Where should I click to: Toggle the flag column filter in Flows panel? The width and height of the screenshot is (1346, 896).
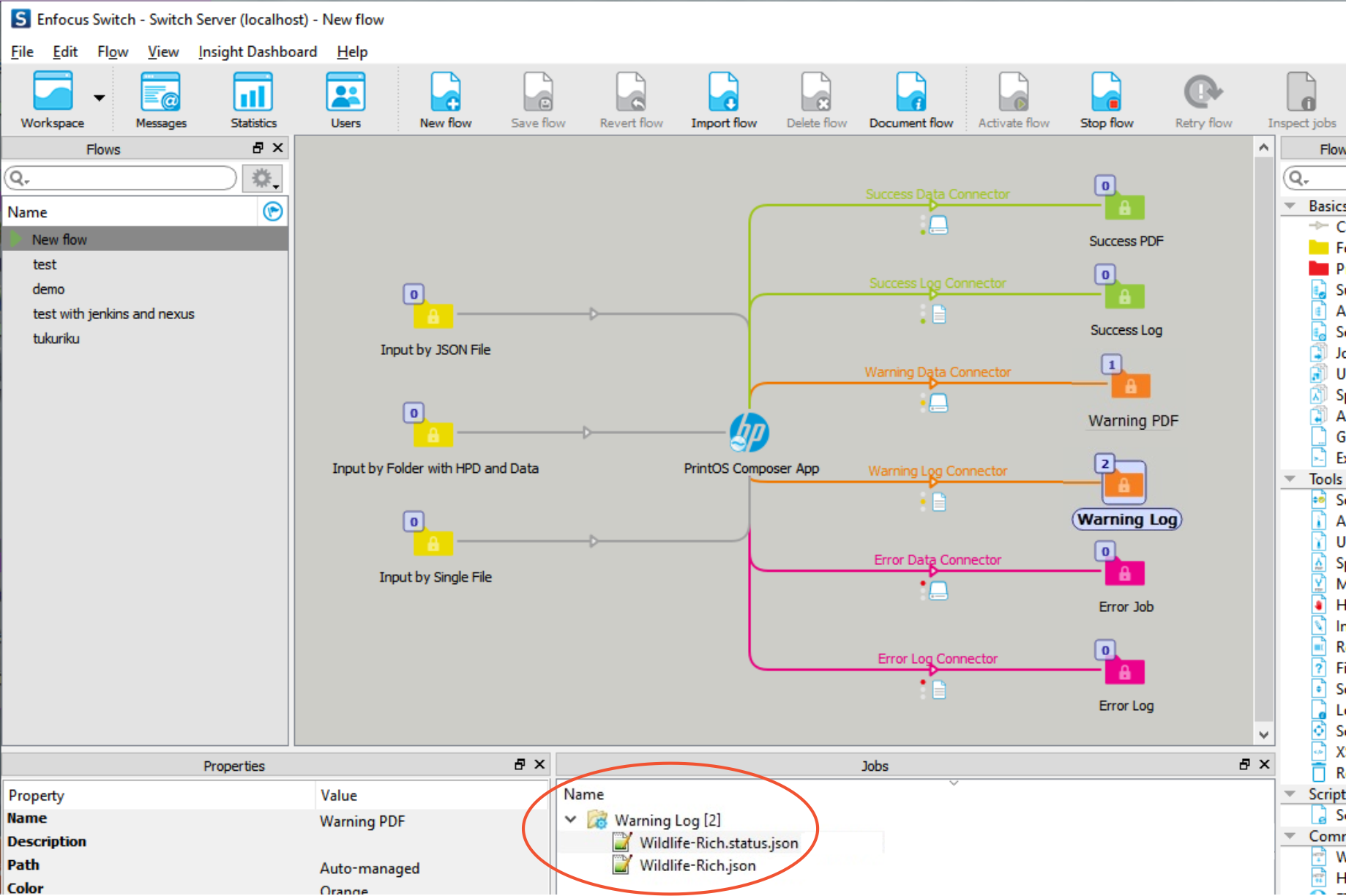coord(272,212)
